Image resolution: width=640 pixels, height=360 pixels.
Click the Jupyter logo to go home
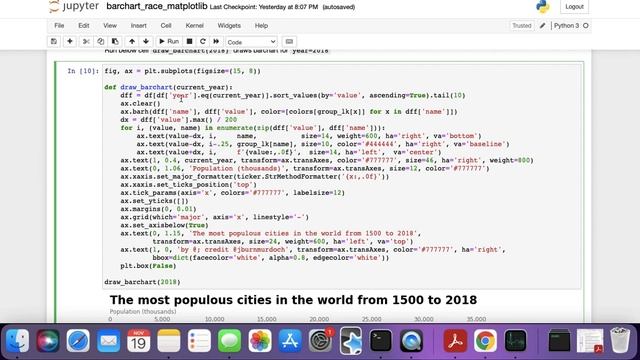tap(74, 7)
